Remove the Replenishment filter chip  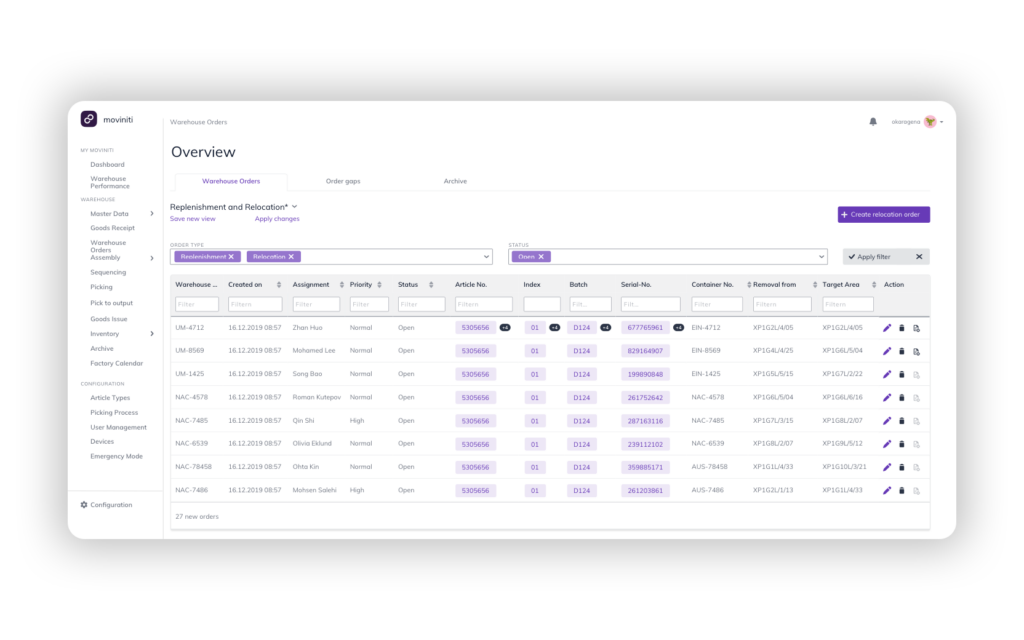click(x=231, y=257)
